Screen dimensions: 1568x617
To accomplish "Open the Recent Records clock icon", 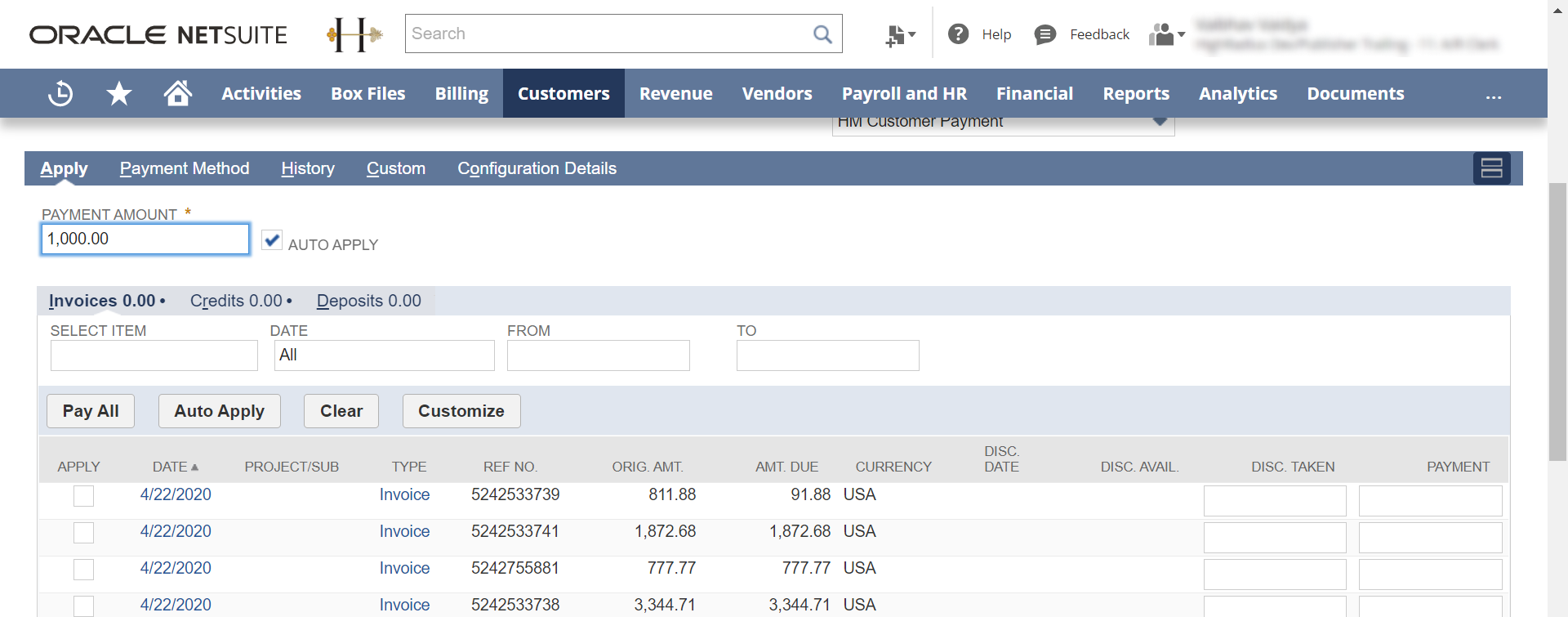I will tap(60, 94).
